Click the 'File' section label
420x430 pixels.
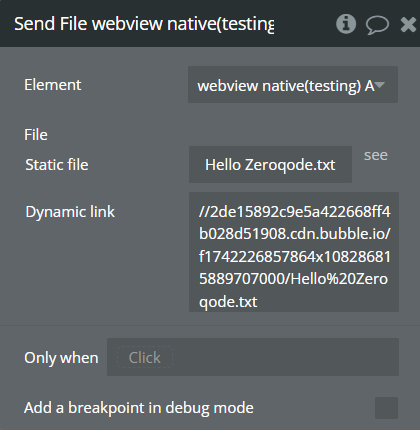pos(36,135)
